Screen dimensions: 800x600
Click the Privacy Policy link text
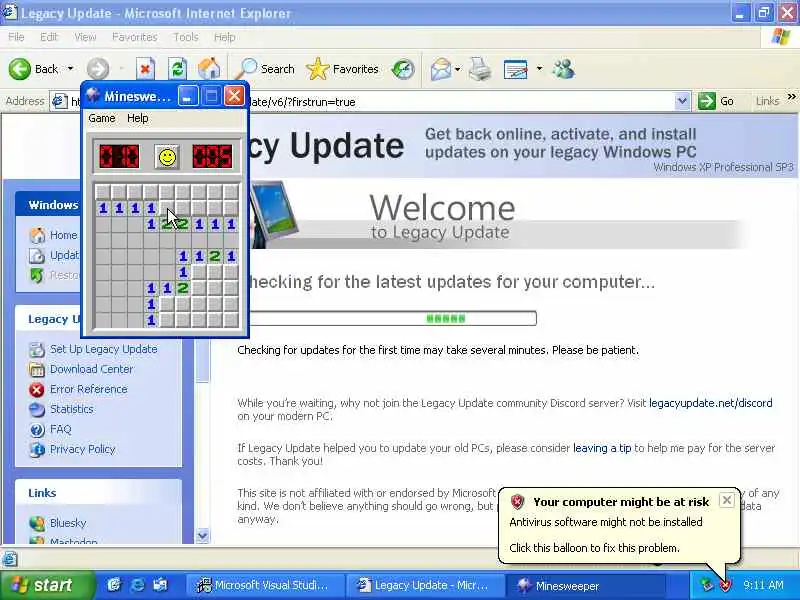point(83,449)
